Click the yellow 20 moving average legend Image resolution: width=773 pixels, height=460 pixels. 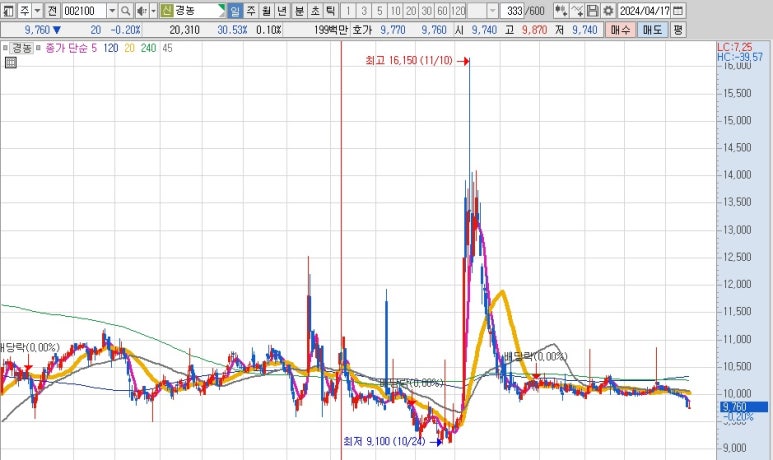[x=129, y=48]
